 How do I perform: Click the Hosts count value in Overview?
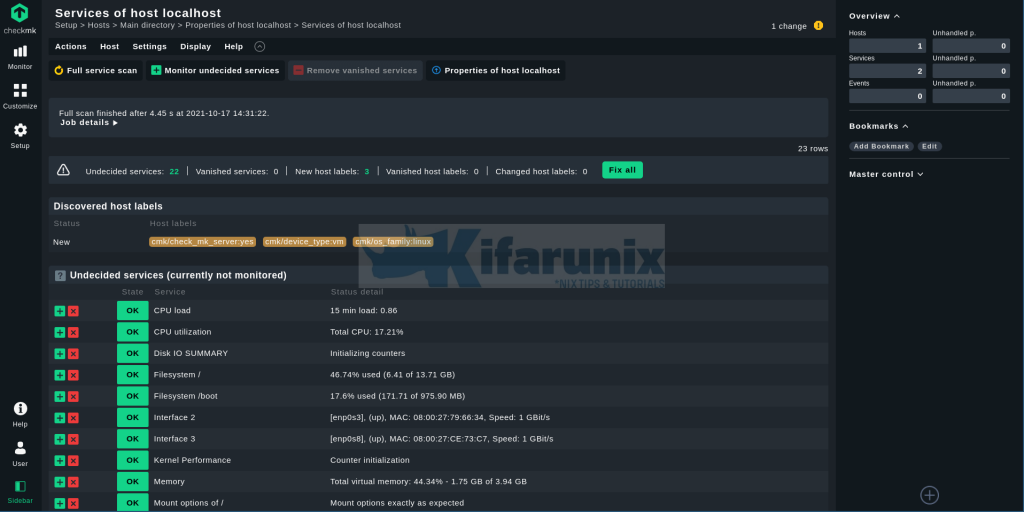(888, 46)
